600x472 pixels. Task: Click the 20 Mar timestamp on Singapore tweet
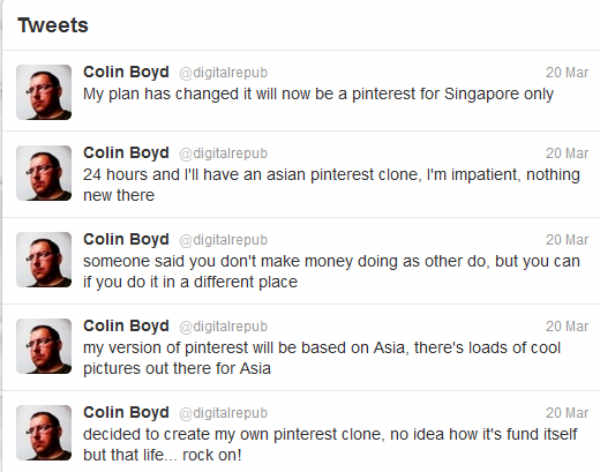pos(567,73)
